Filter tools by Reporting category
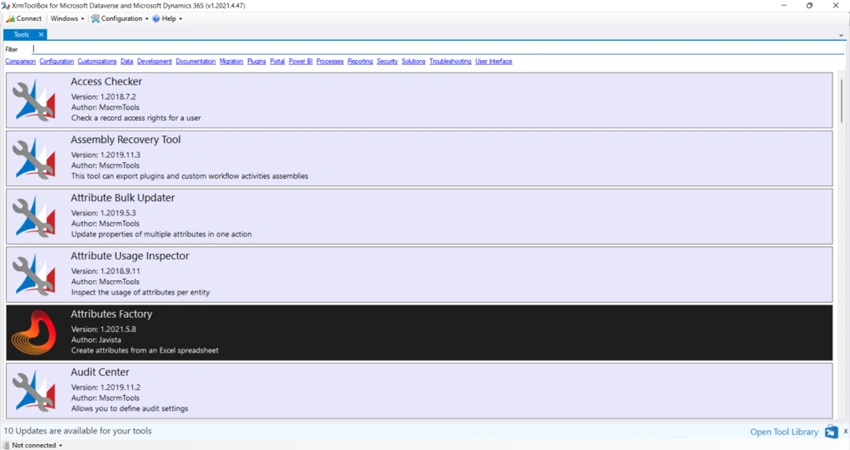The width and height of the screenshot is (850, 450). (360, 61)
